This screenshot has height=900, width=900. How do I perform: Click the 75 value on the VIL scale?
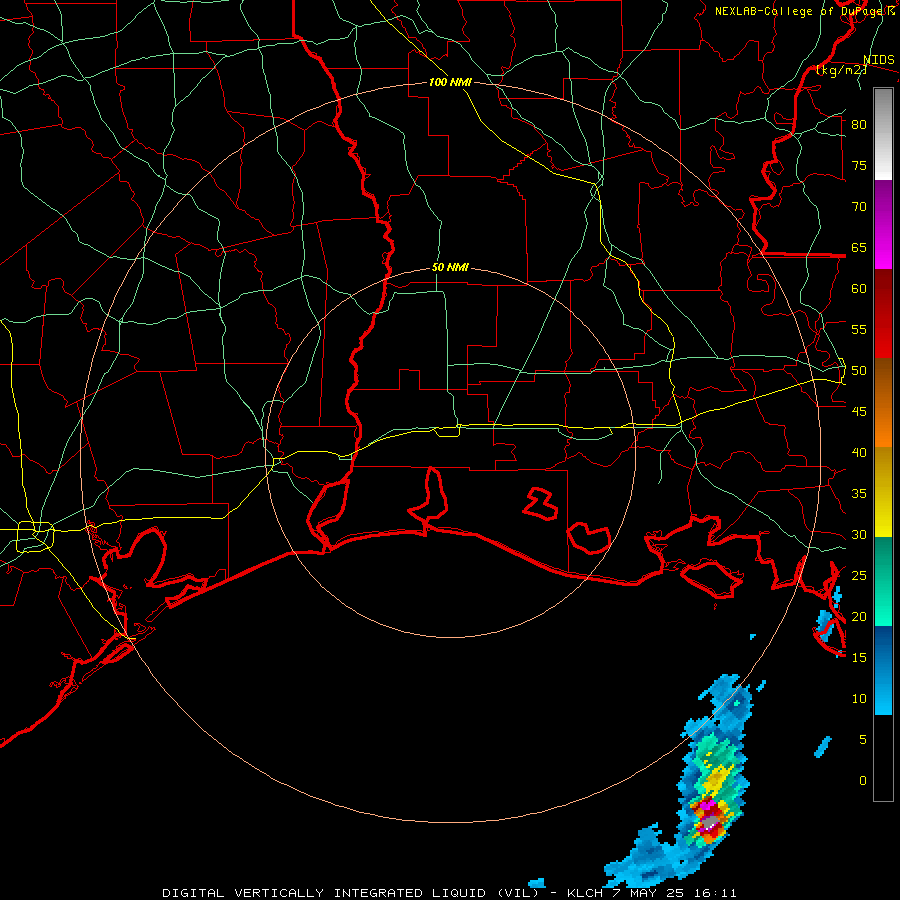859,165
